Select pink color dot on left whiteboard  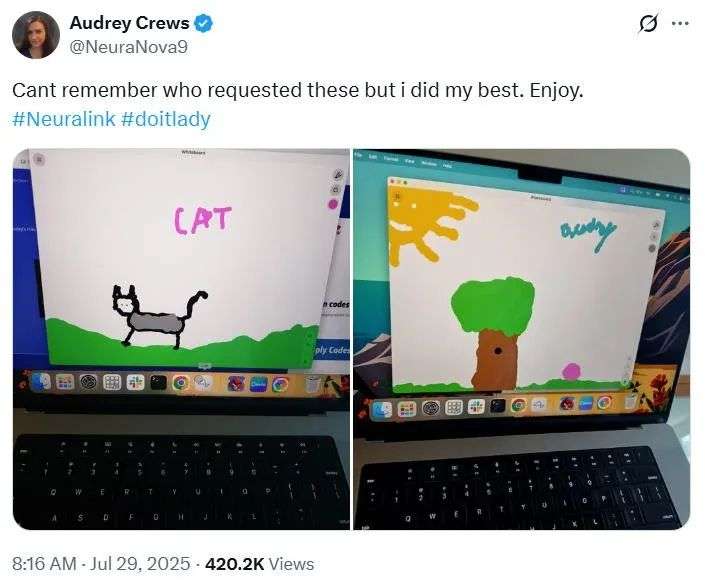(333, 205)
